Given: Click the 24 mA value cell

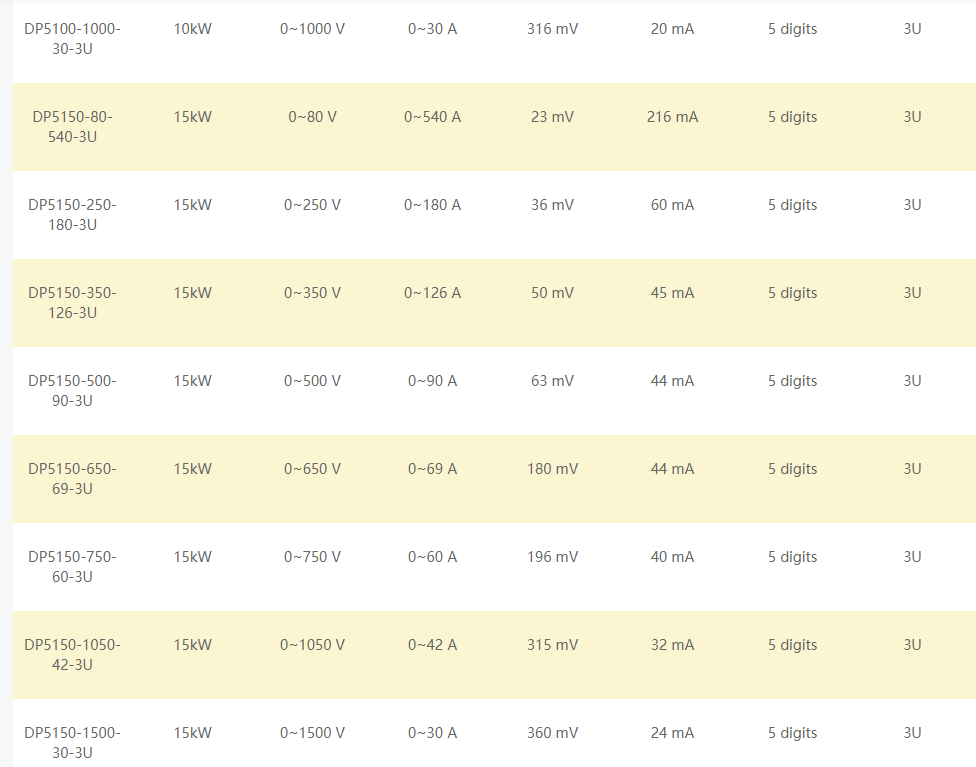Looking at the screenshot, I should click(x=672, y=733).
